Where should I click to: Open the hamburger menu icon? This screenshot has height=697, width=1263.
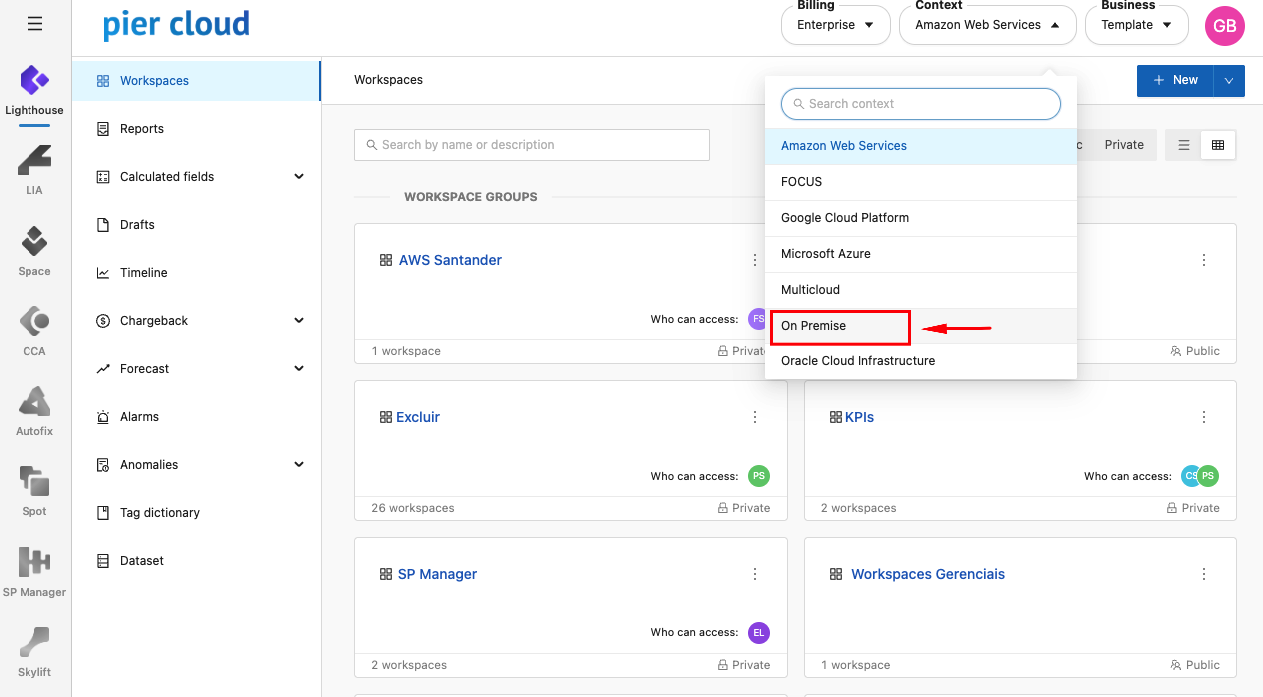point(35,24)
